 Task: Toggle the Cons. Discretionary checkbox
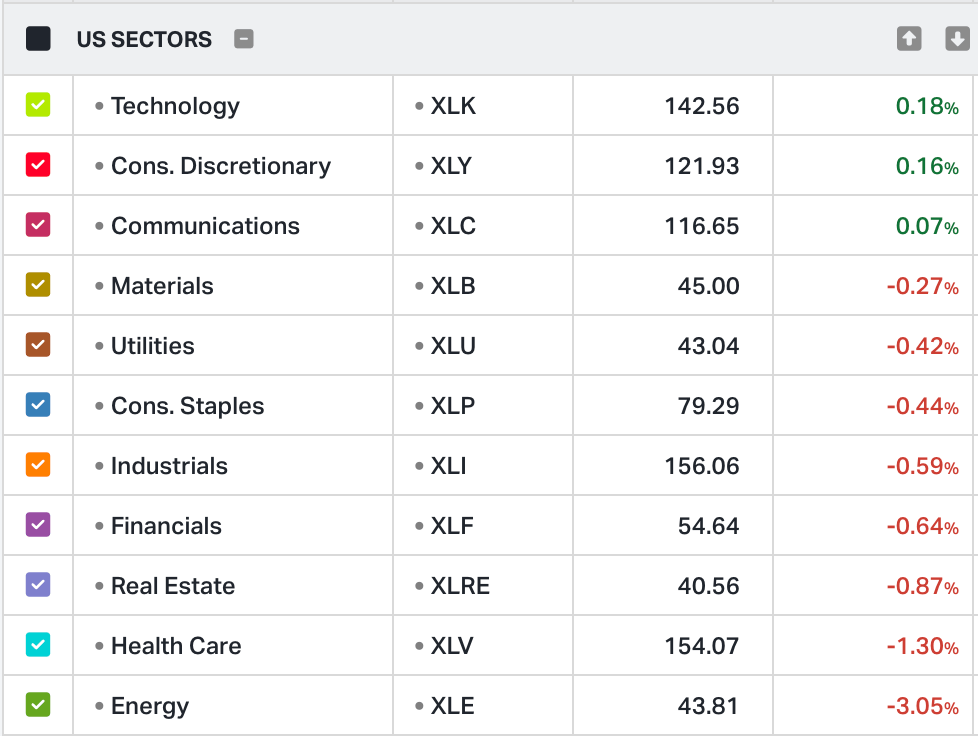[x=38, y=164]
